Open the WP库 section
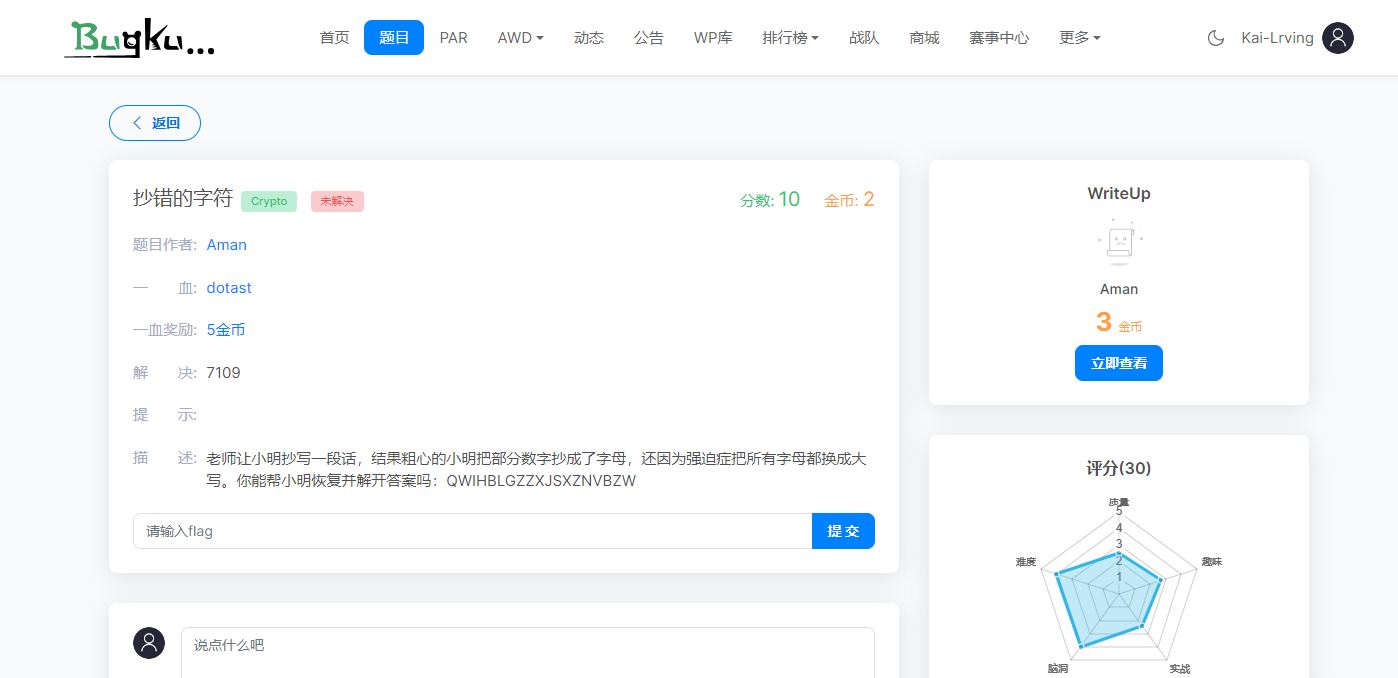1398x678 pixels. pyautogui.click(x=713, y=37)
